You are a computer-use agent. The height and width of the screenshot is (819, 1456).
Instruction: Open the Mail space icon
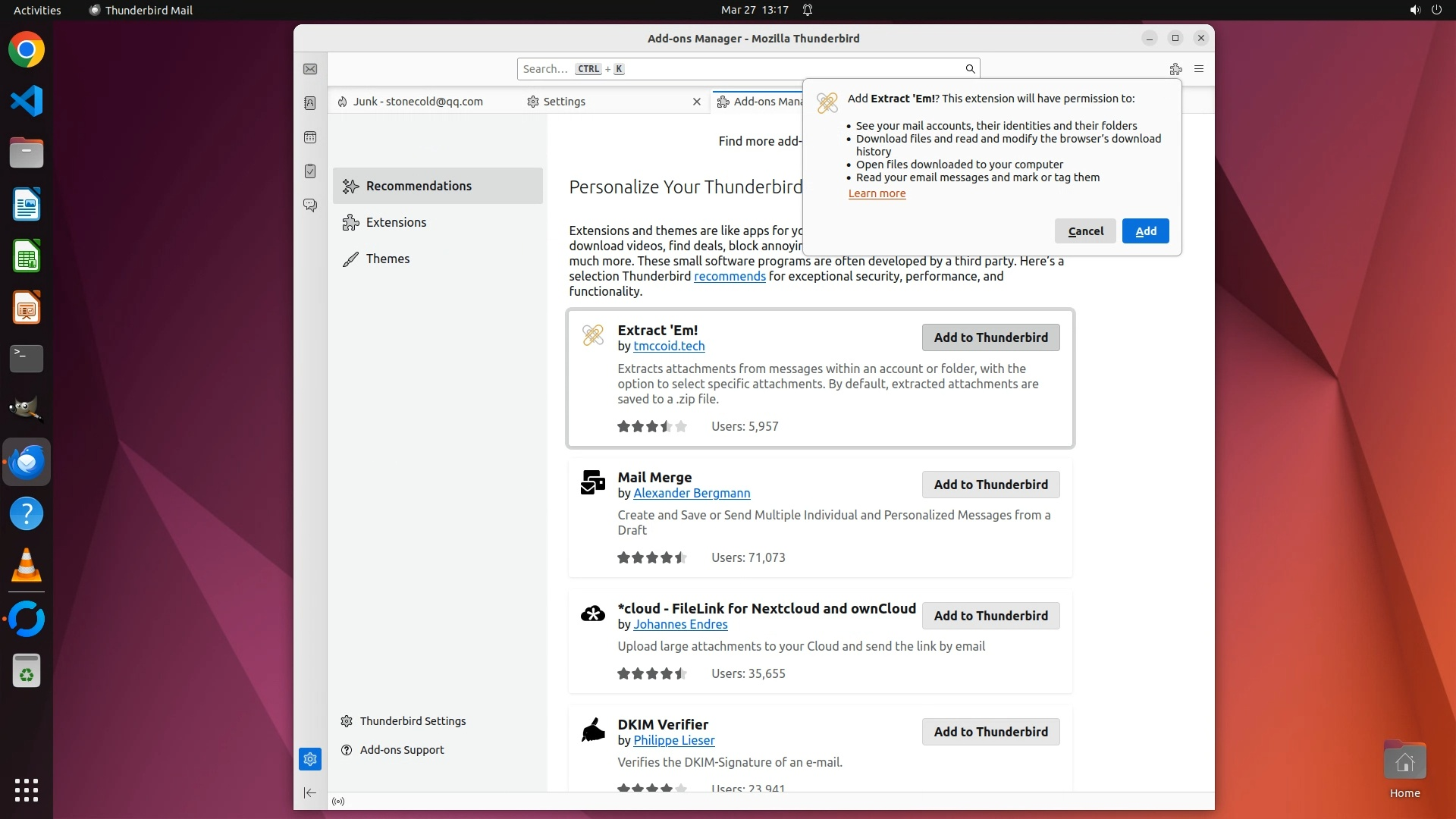pyautogui.click(x=310, y=69)
